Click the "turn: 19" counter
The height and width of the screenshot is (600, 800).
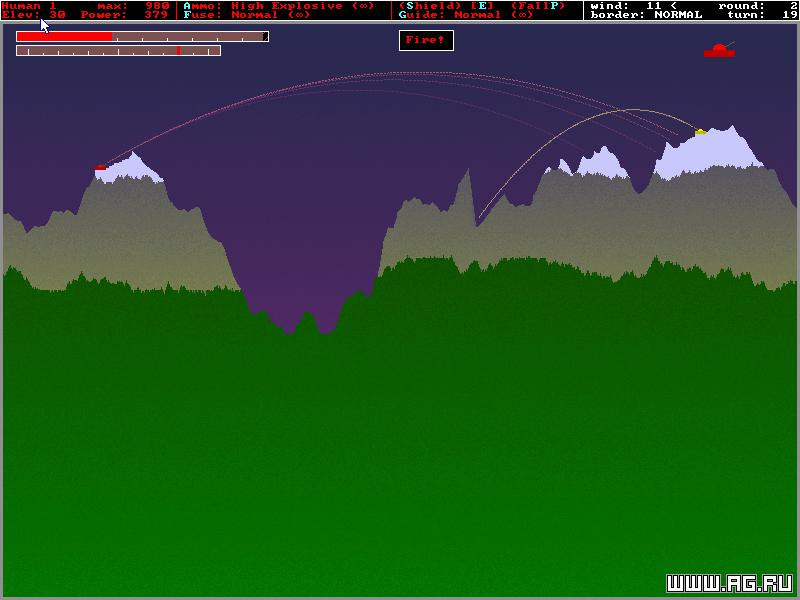pos(762,15)
